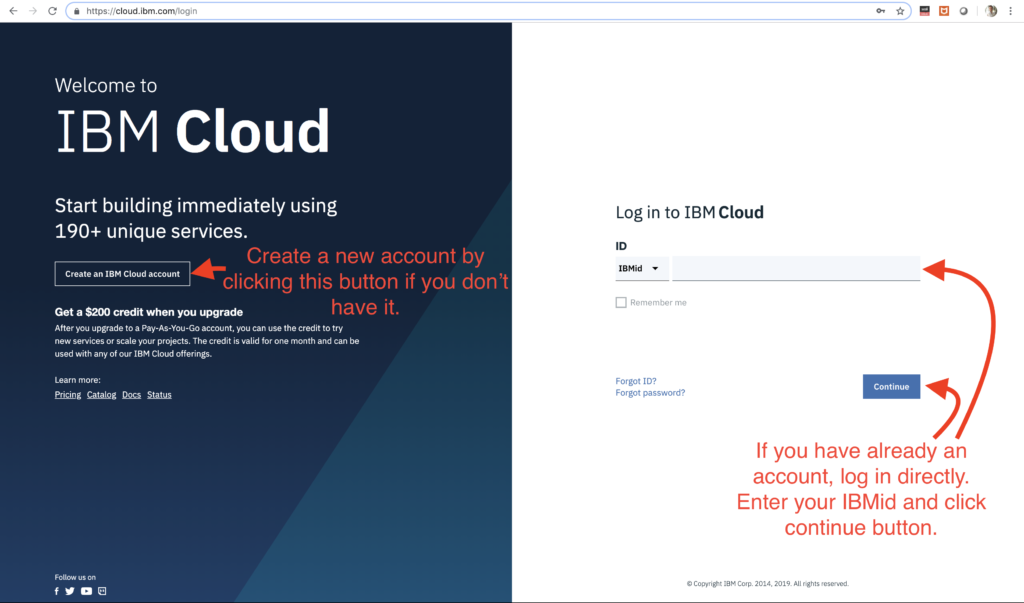Click the browser back arrow
This screenshot has width=1024, height=603.
point(13,11)
